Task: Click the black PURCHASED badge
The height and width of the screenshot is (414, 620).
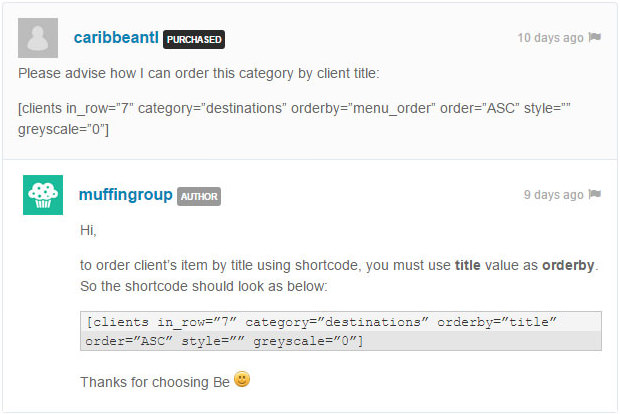Action: [194, 40]
